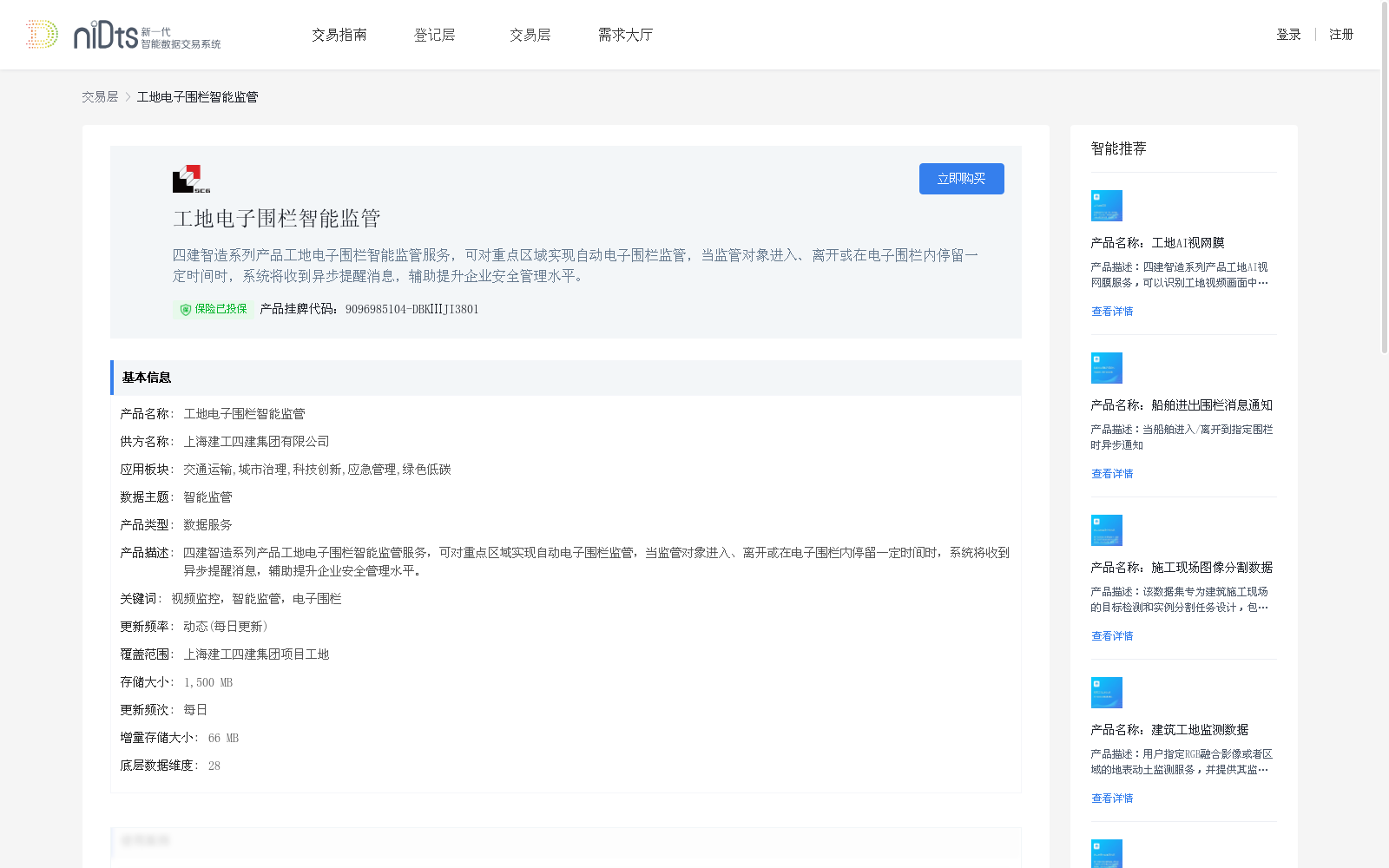Open thumbnail of 施工现场图像分割数据 product
The height and width of the screenshot is (868, 1389).
(x=1107, y=530)
